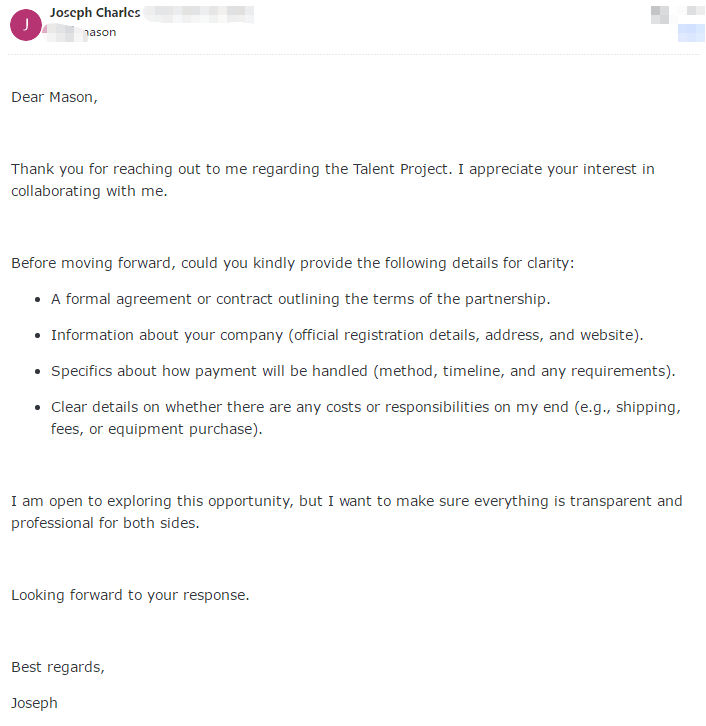The width and height of the screenshot is (706, 726).
Task: Click the "collaborating with me." line
Action: [x=89, y=190]
